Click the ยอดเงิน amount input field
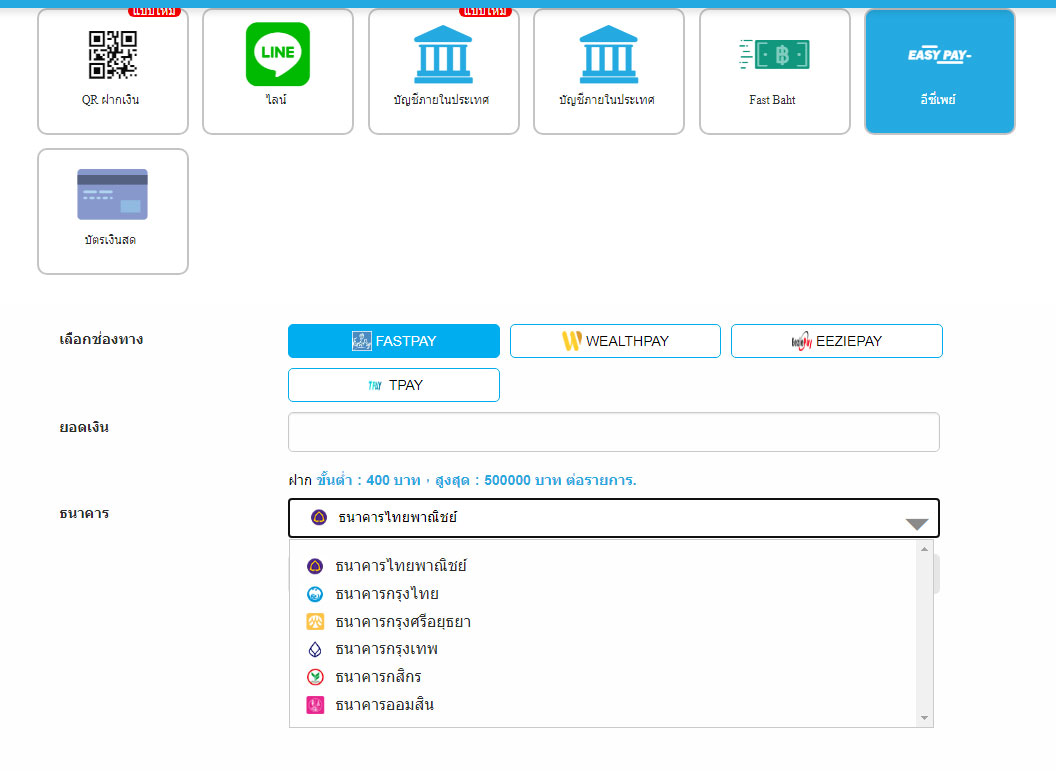Viewport: 1056px width, 771px height. click(x=613, y=432)
